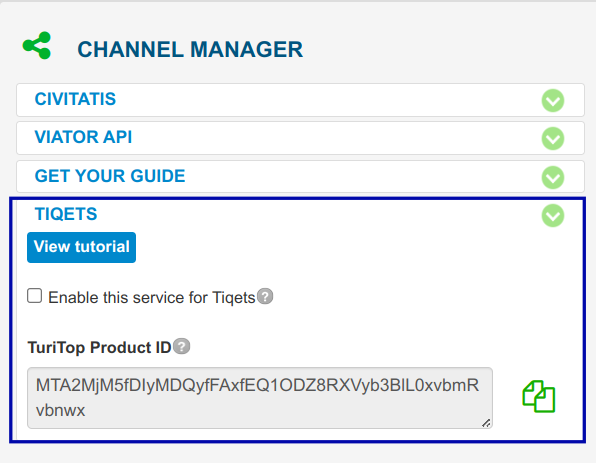Click the TuriTop Product ID label

pyautogui.click(x=100, y=347)
